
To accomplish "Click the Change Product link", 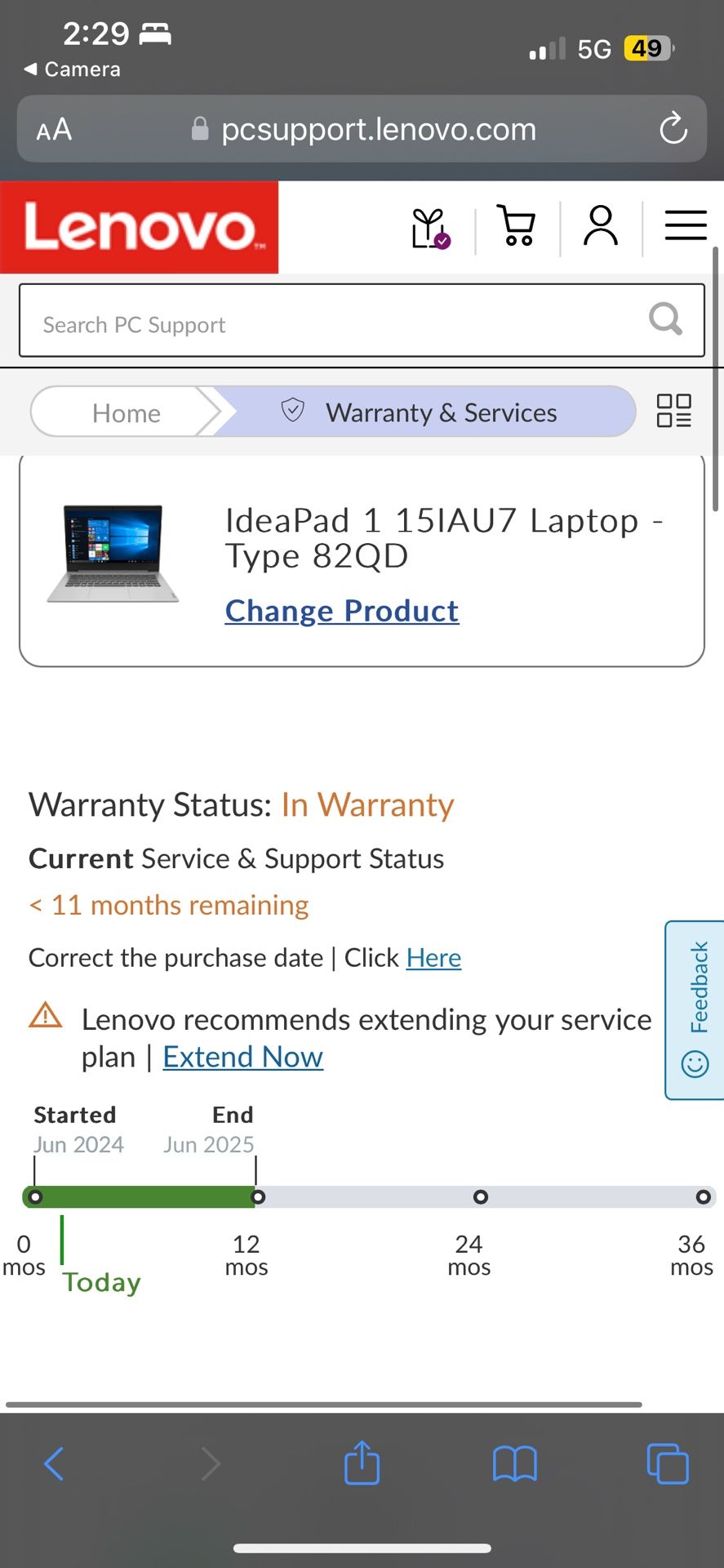I will [342, 611].
